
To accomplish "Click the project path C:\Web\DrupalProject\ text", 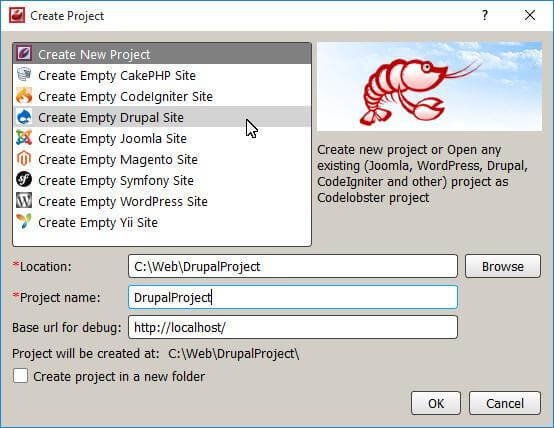I will click(x=234, y=353).
